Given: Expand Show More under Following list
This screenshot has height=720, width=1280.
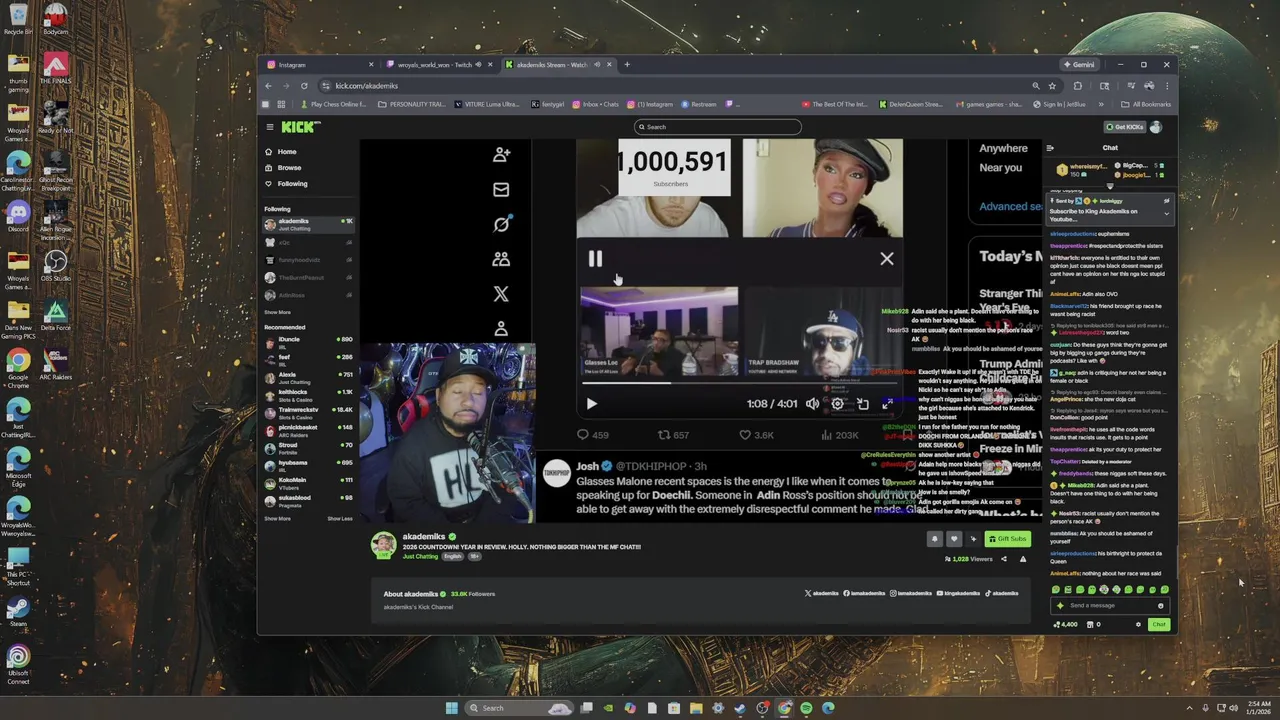Looking at the screenshot, I should [277, 312].
